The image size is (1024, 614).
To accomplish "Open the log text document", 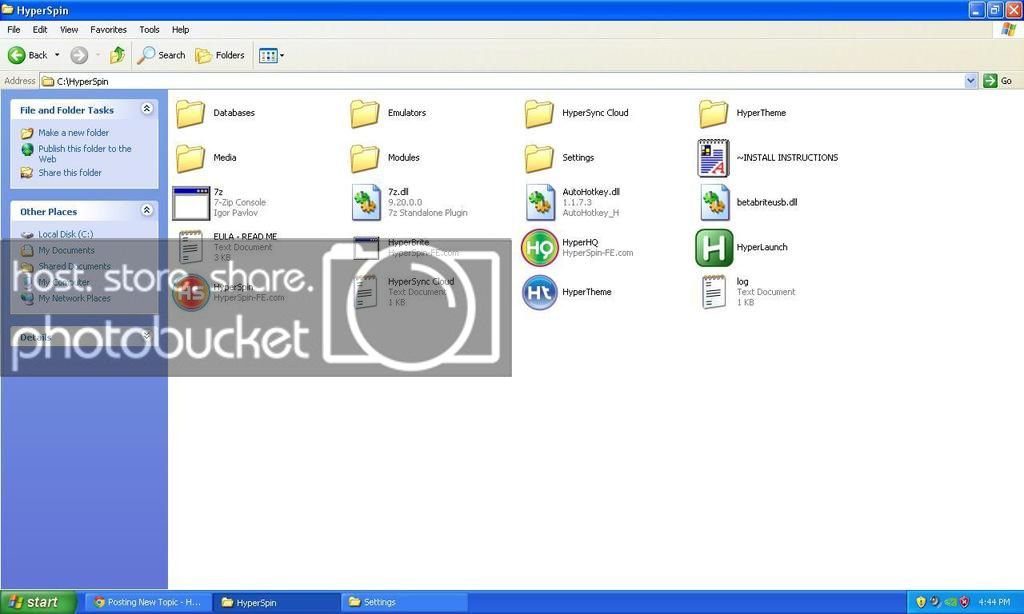I will coord(714,292).
